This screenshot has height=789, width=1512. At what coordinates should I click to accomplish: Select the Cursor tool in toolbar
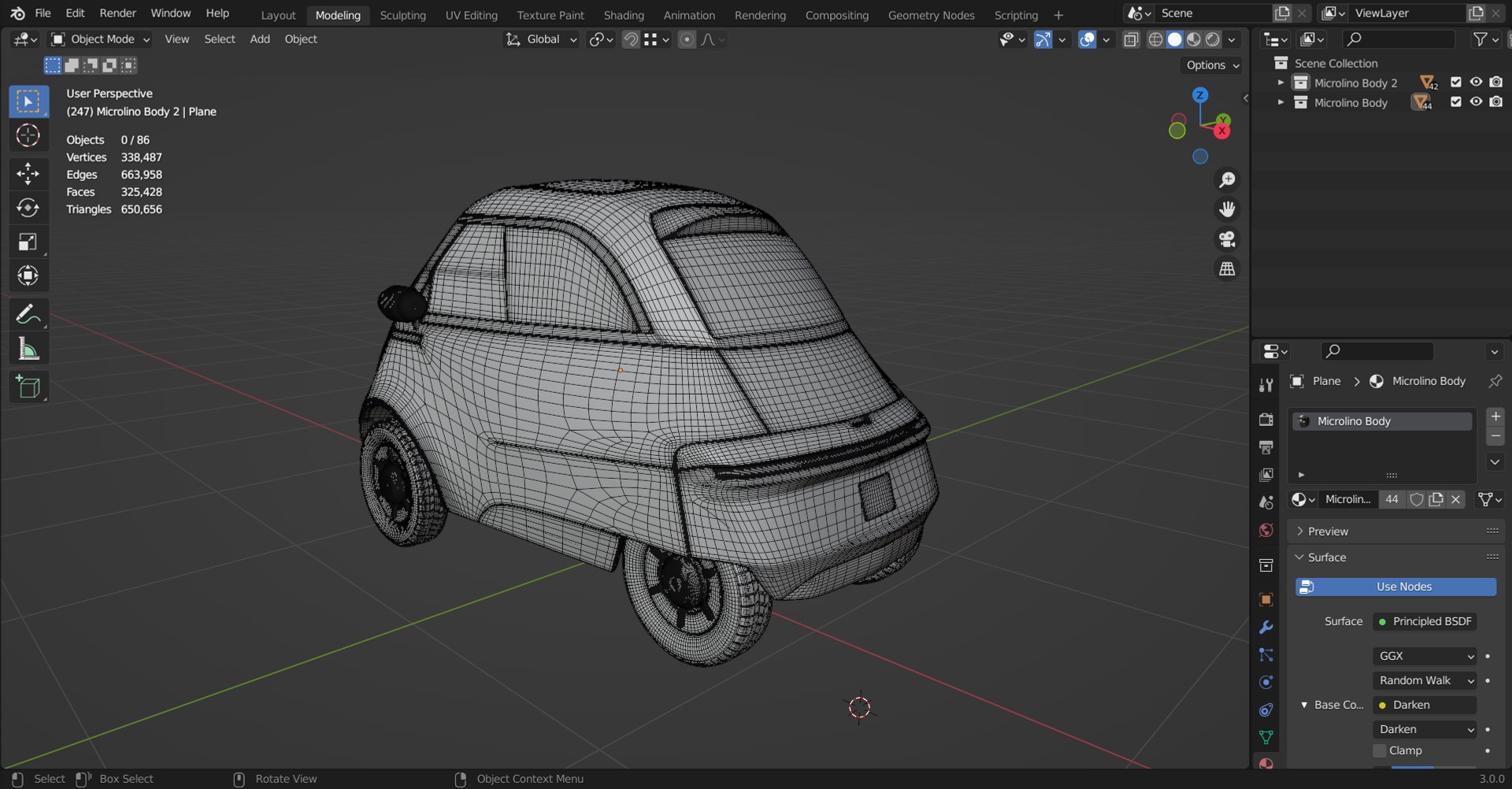pos(28,135)
